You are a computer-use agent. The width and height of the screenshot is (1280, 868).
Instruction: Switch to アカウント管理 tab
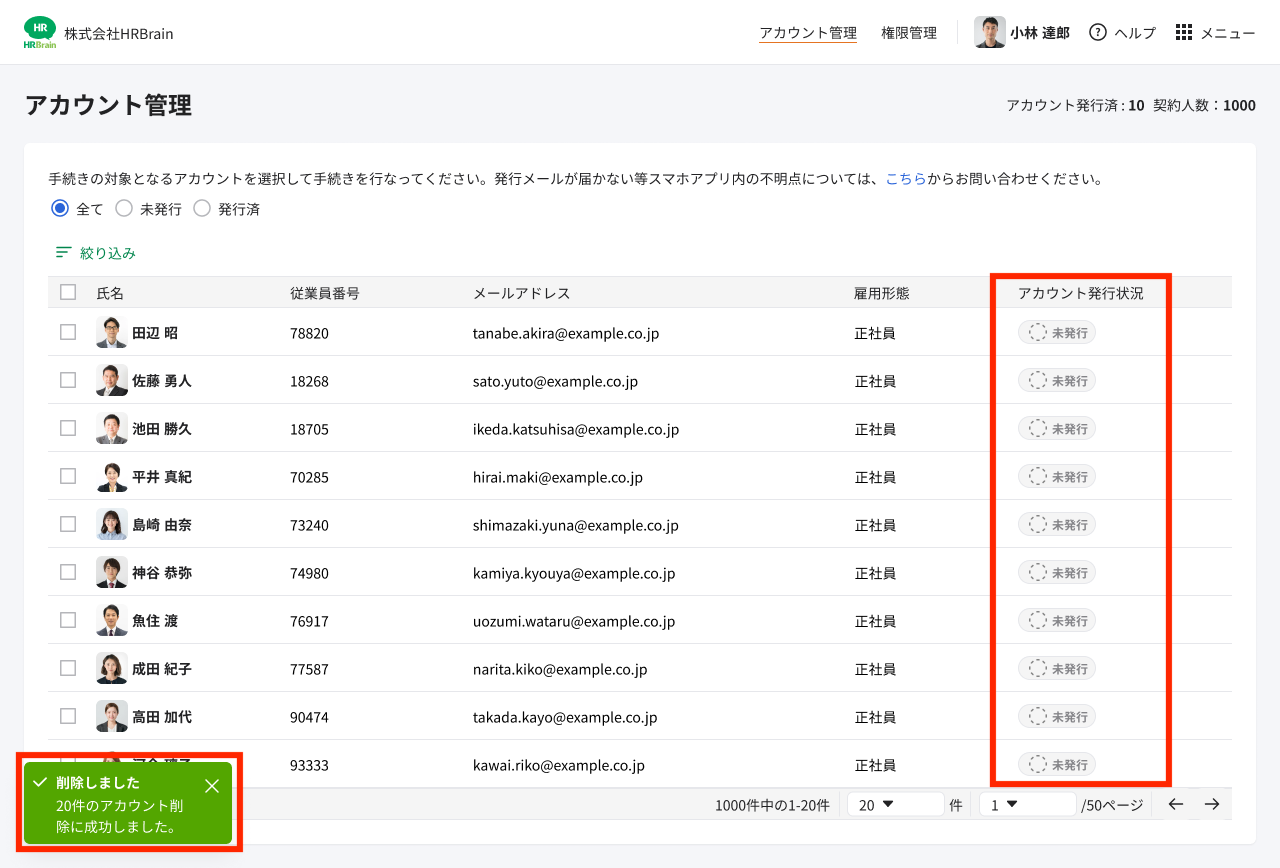tap(807, 33)
